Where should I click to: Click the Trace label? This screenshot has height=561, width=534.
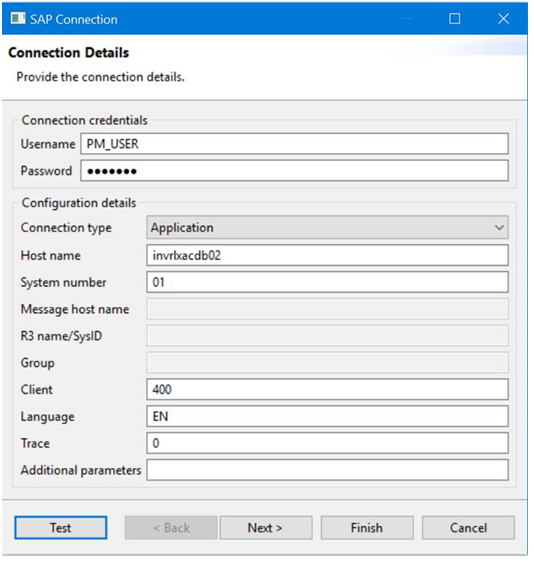click(x=35, y=443)
